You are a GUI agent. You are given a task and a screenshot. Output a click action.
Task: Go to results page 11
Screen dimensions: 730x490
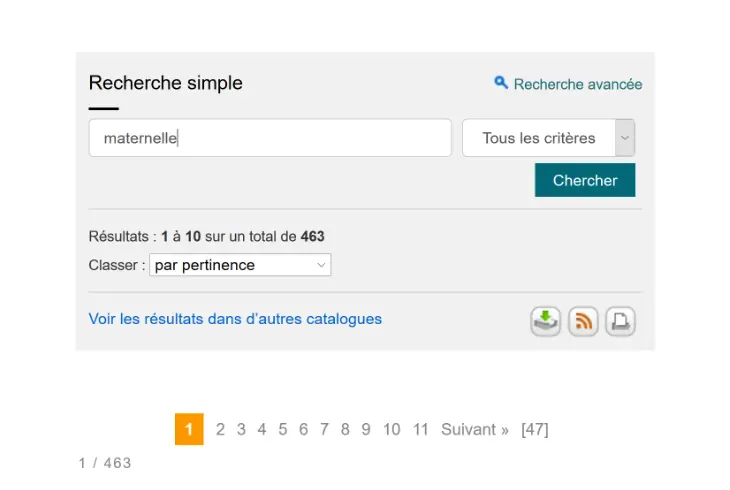coord(420,429)
